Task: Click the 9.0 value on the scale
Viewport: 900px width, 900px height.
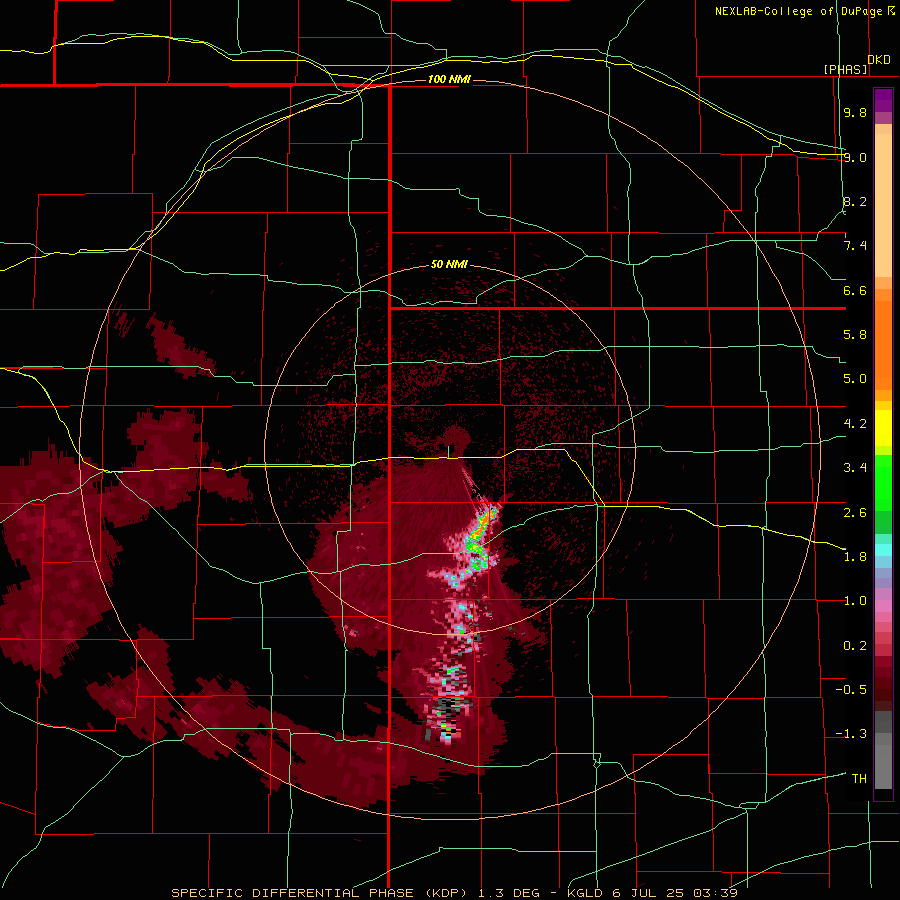Action: click(x=855, y=158)
